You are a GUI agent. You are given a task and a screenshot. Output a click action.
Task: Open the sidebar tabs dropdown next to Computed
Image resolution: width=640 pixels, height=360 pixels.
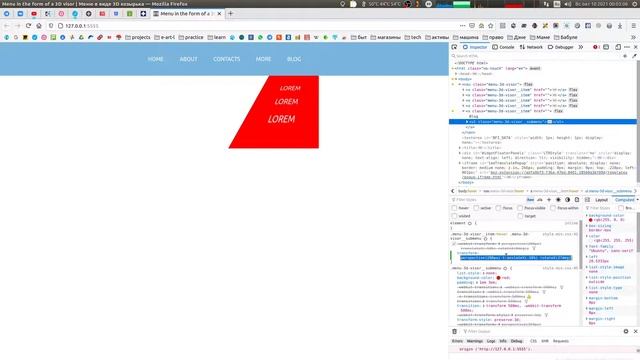[x=637, y=200]
